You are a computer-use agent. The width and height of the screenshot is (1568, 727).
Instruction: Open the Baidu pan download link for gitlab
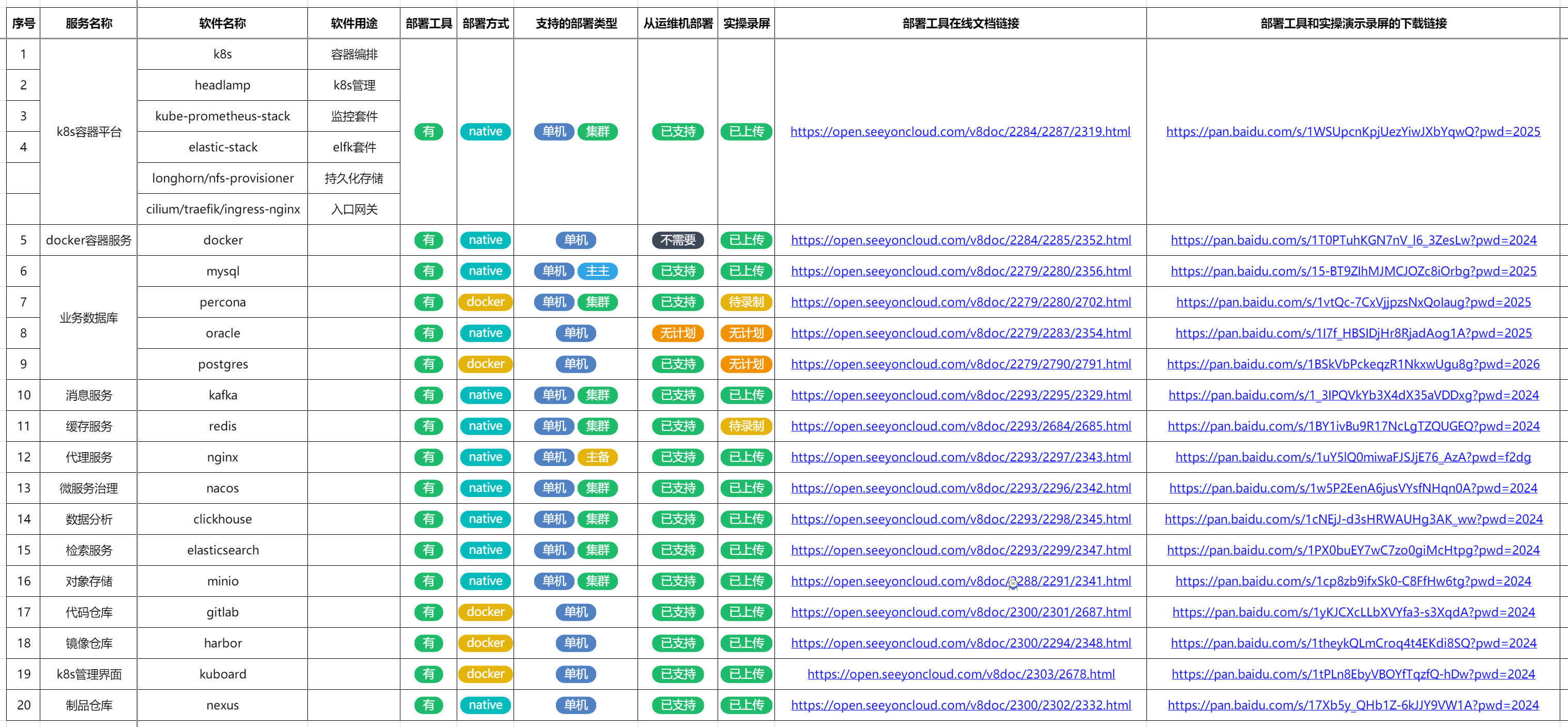point(1353,612)
